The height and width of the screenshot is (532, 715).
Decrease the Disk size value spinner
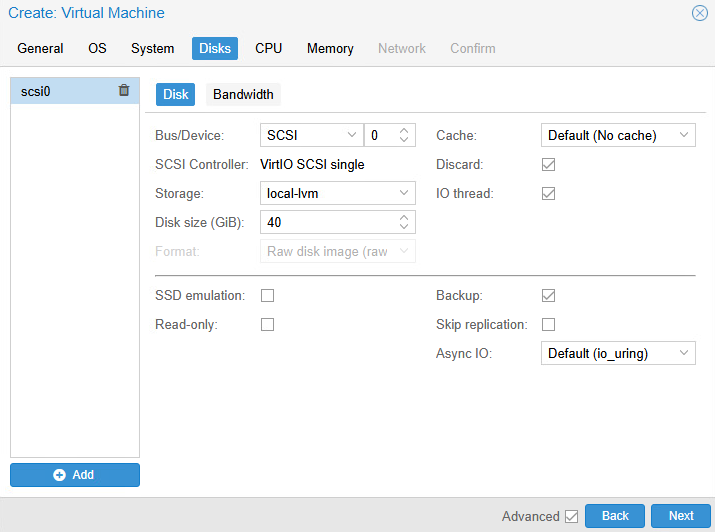[x=404, y=227]
